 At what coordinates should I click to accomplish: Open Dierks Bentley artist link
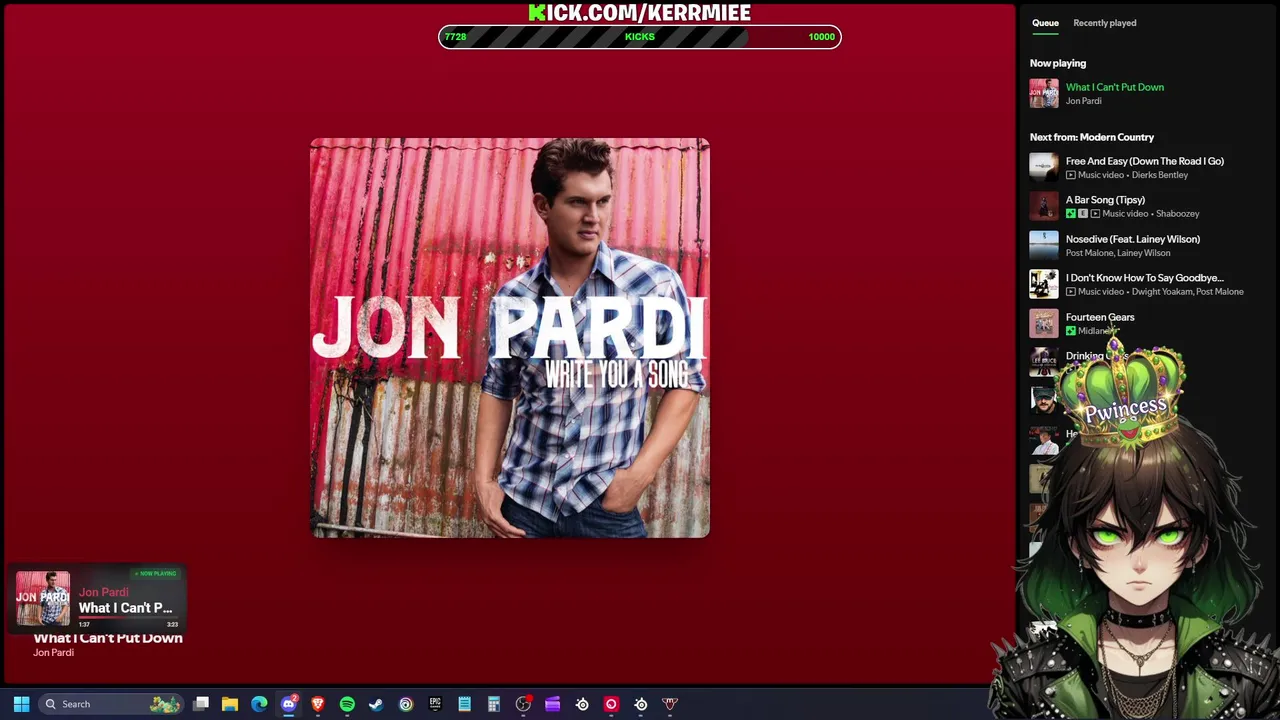click(x=1160, y=175)
